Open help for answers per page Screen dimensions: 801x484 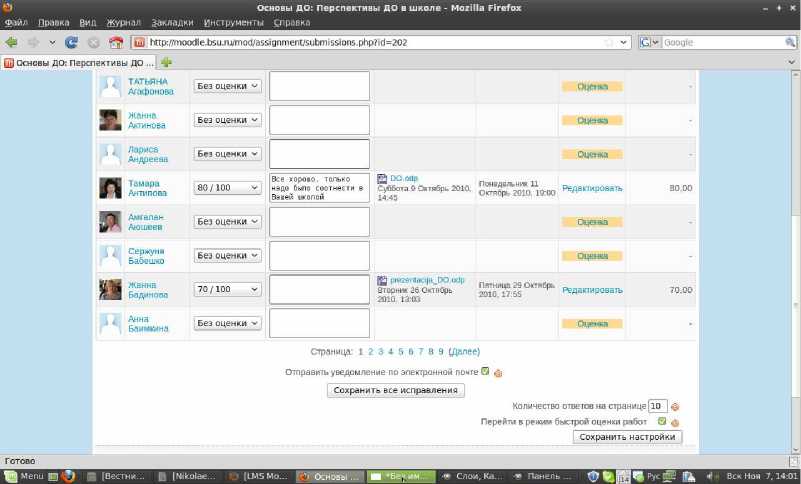click(x=675, y=407)
